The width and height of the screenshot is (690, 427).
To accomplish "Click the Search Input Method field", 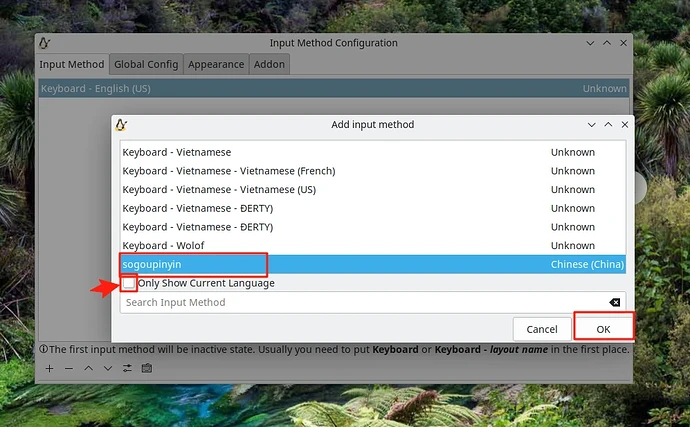I will 360,302.
